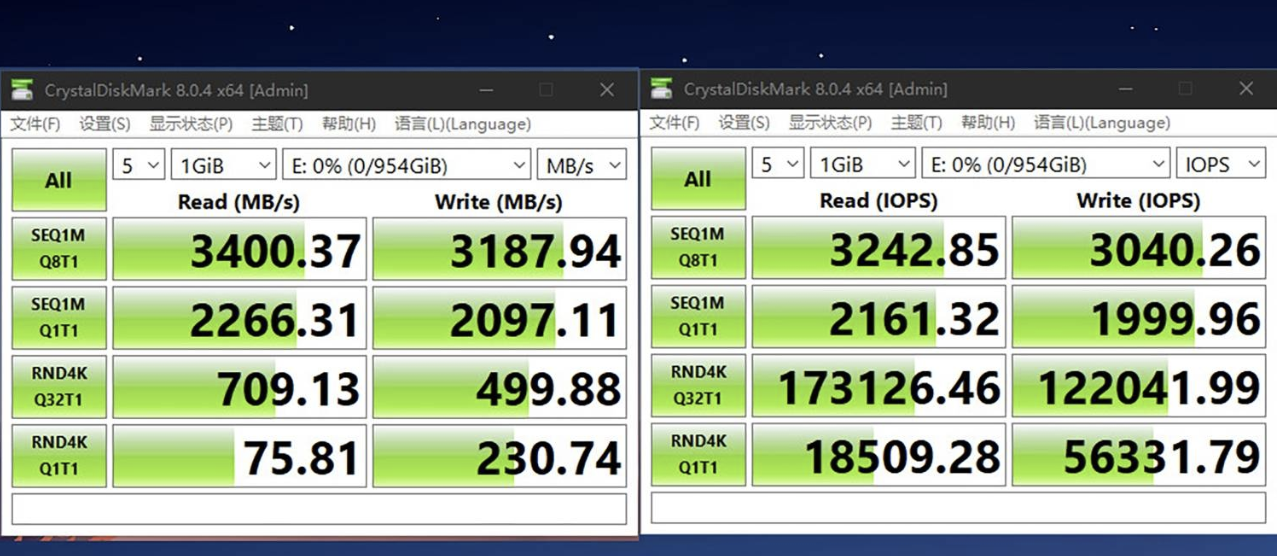Click Read (MB/s) column header
1278x556 pixels.
(238, 202)
